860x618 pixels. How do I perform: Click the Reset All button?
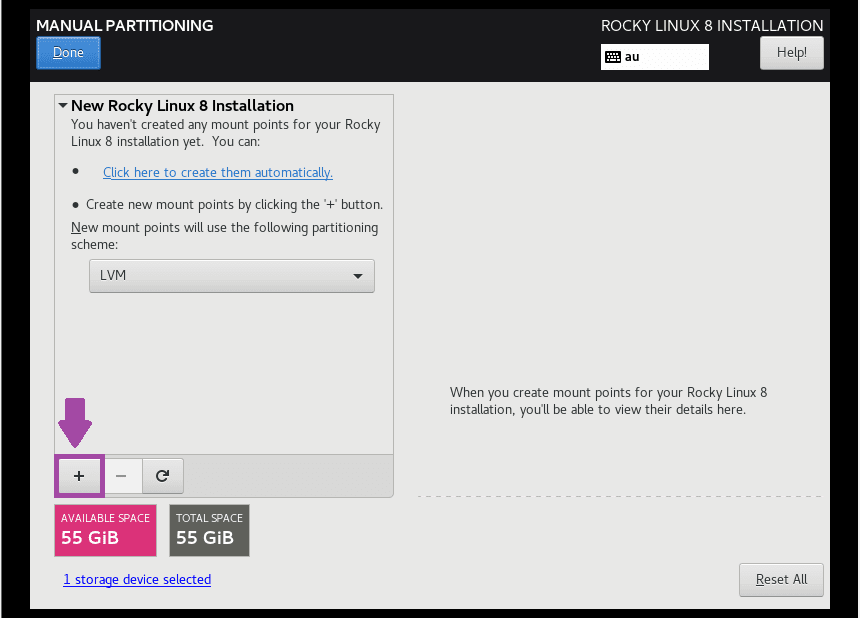(781, 580)
